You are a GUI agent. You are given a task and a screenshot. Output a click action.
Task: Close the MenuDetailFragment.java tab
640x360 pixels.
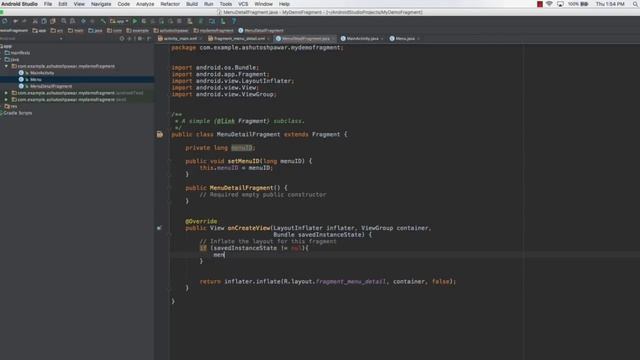[x=333, y=39]
